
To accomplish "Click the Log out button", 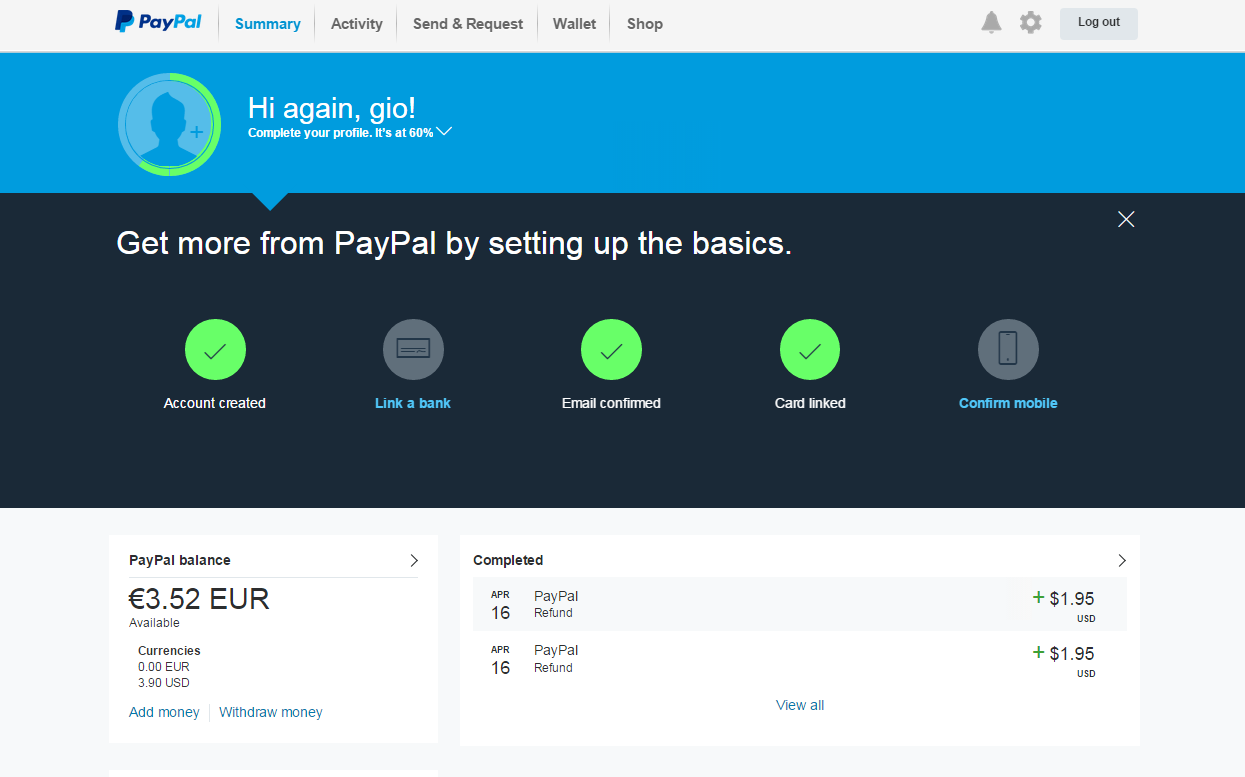I will 1099,23.
